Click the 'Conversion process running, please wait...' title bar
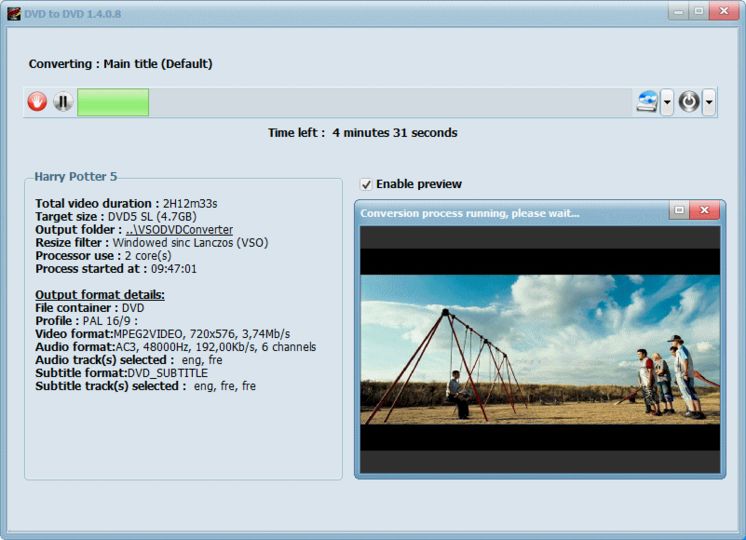Screen dimensions: 746x540 (514, 213)
